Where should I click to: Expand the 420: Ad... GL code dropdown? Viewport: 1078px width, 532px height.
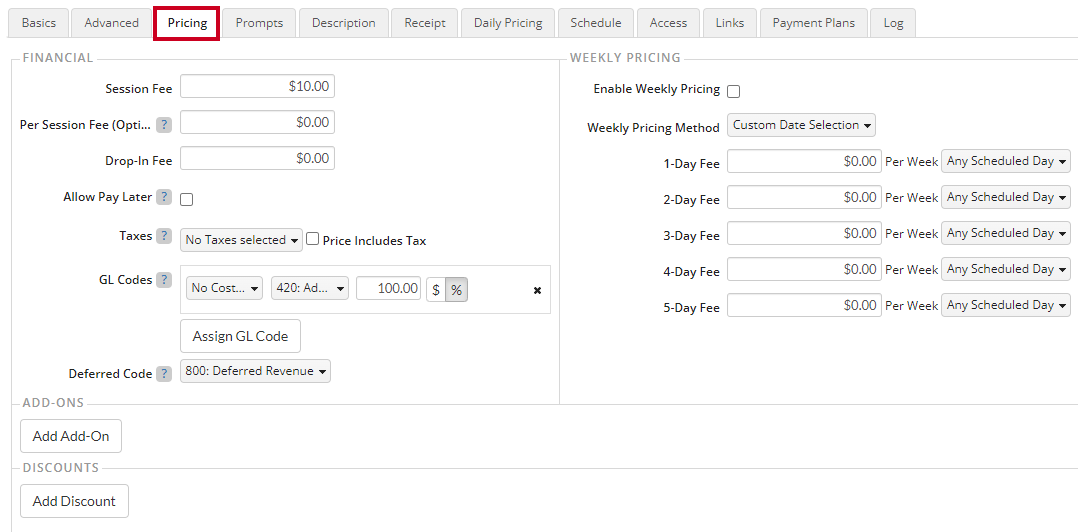[310, 289]
